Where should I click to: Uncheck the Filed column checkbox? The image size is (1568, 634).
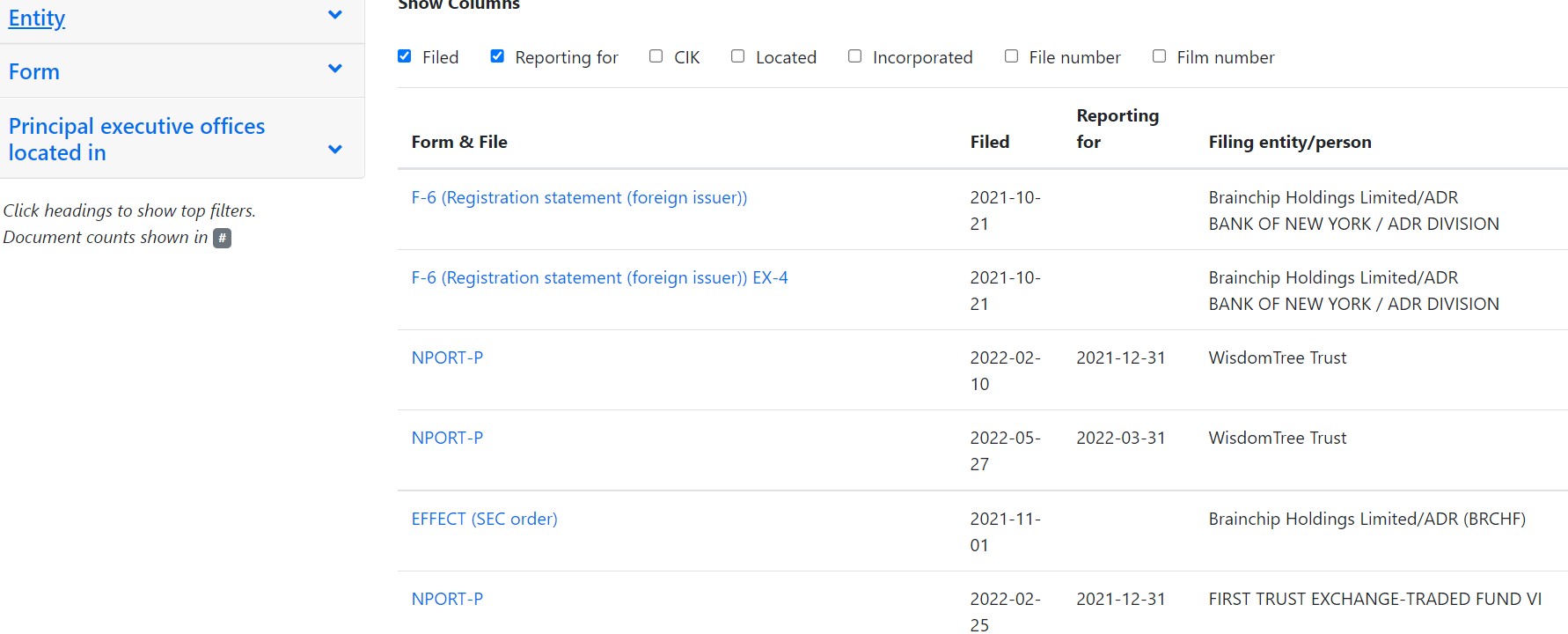pyautogui.click(x=405, y=56)
